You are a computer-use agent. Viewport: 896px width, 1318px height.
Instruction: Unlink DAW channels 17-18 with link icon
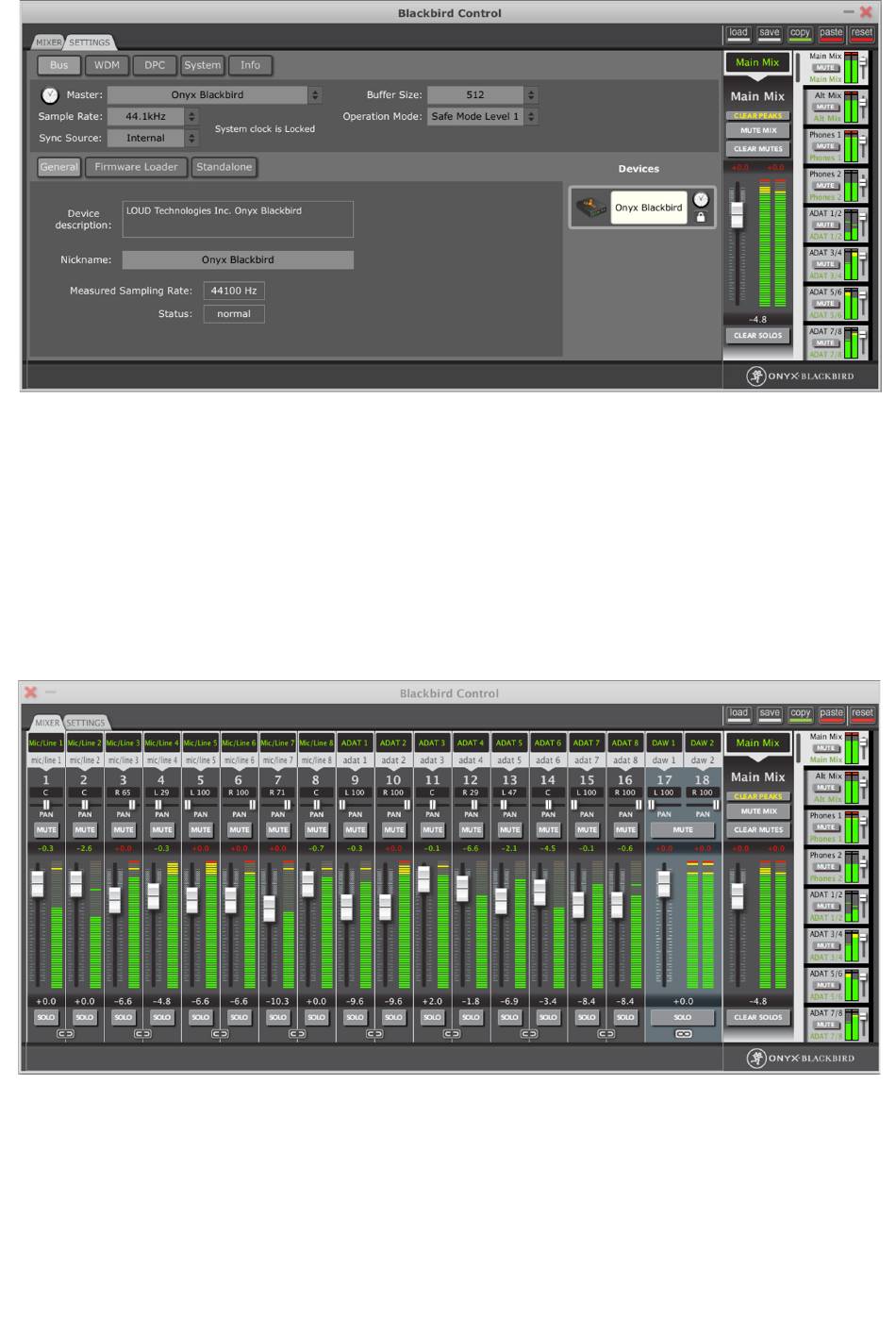tap(684, 1034)
